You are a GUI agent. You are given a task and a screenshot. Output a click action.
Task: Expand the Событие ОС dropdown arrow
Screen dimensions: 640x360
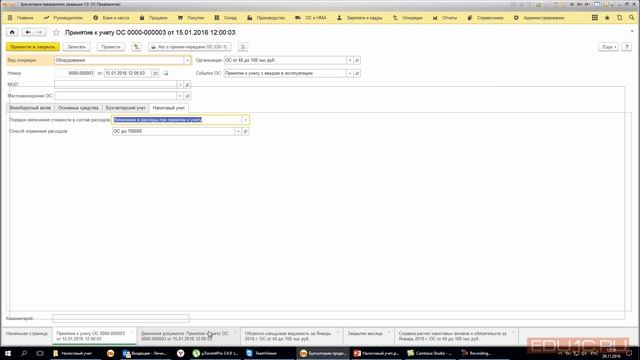350,73
